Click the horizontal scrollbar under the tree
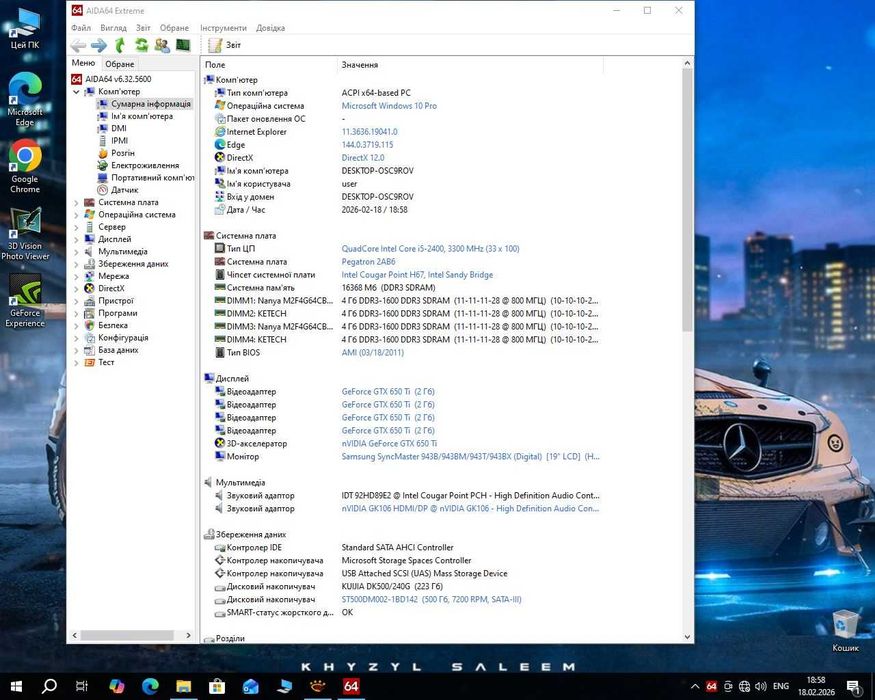 [127, 635]
